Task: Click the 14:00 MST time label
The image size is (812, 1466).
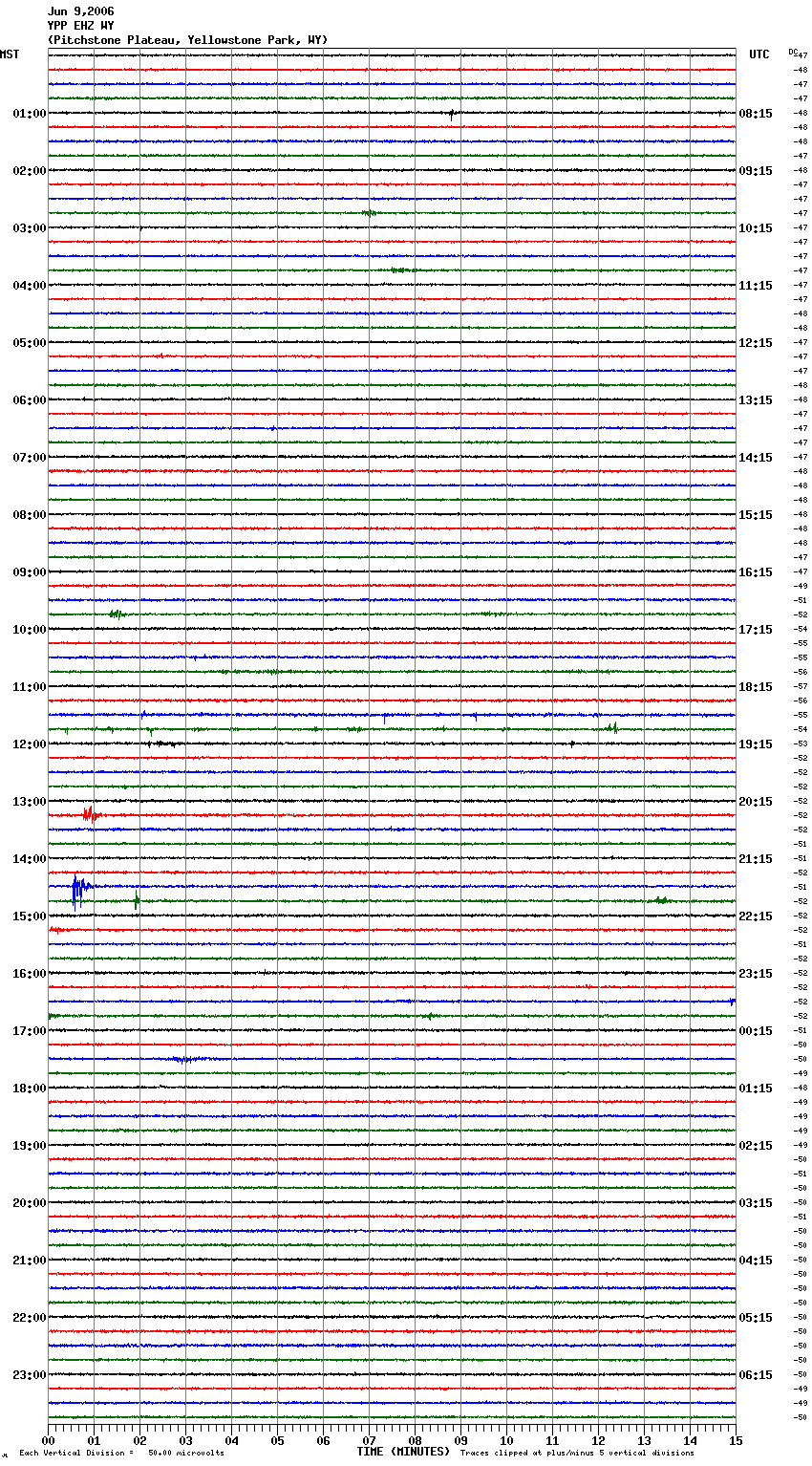Action: click(30, 859)
